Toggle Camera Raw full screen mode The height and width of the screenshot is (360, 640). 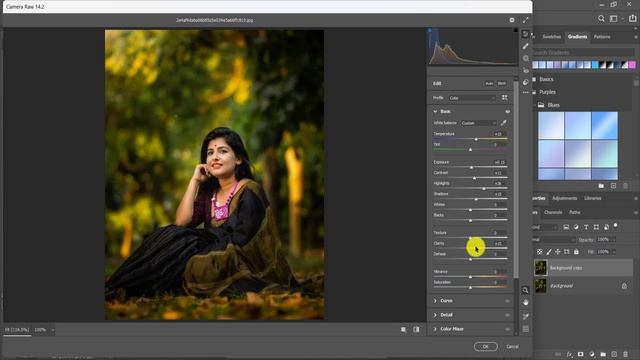(525, 20)
